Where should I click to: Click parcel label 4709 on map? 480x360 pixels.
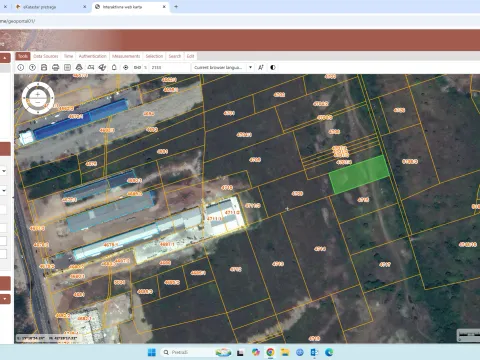point(297,193)
